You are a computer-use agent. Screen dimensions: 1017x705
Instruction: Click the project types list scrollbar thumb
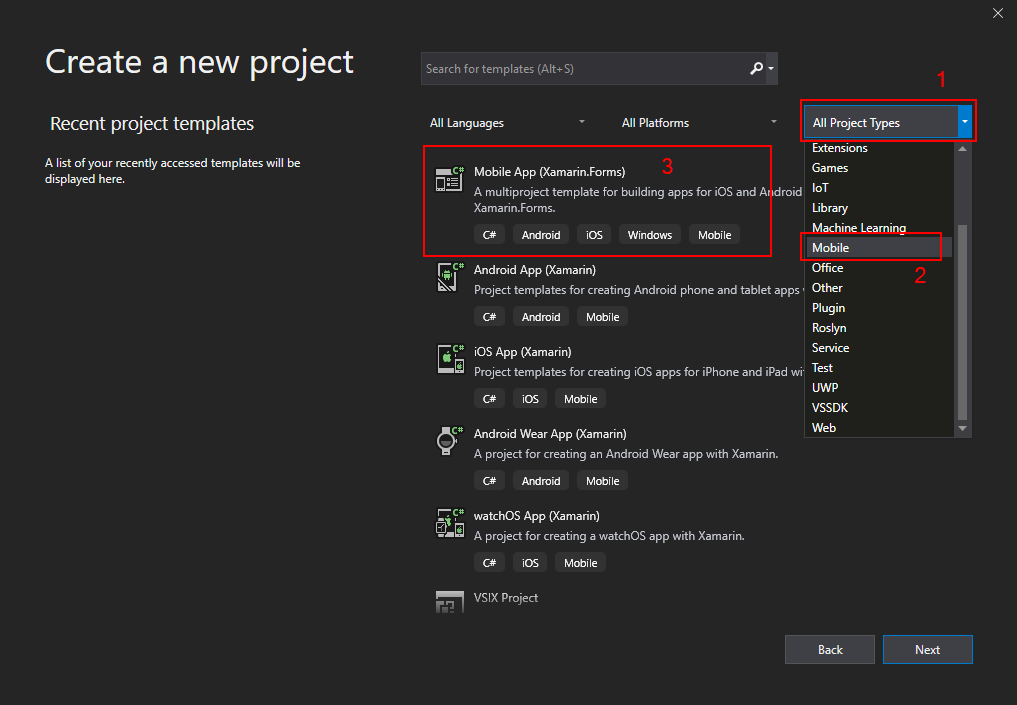coord(963,322)
